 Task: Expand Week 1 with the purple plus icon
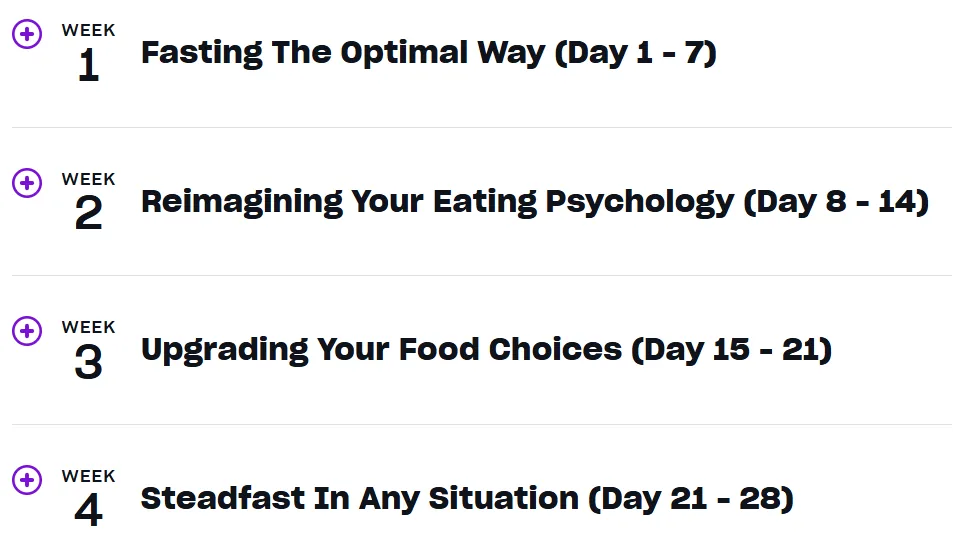(x=27, y=34)
